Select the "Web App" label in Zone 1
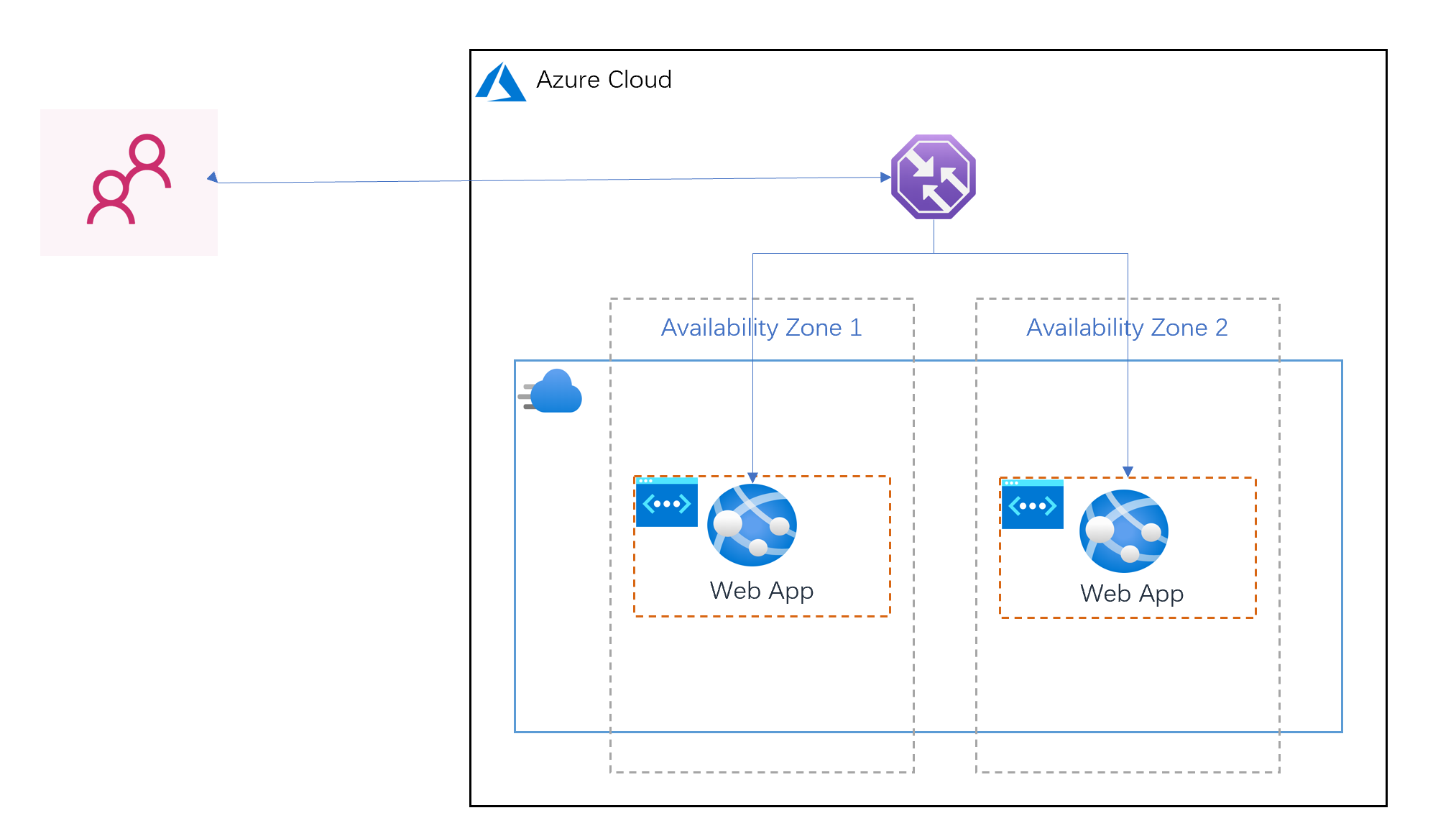1456x813 pixels. click(x=762, y=591)
